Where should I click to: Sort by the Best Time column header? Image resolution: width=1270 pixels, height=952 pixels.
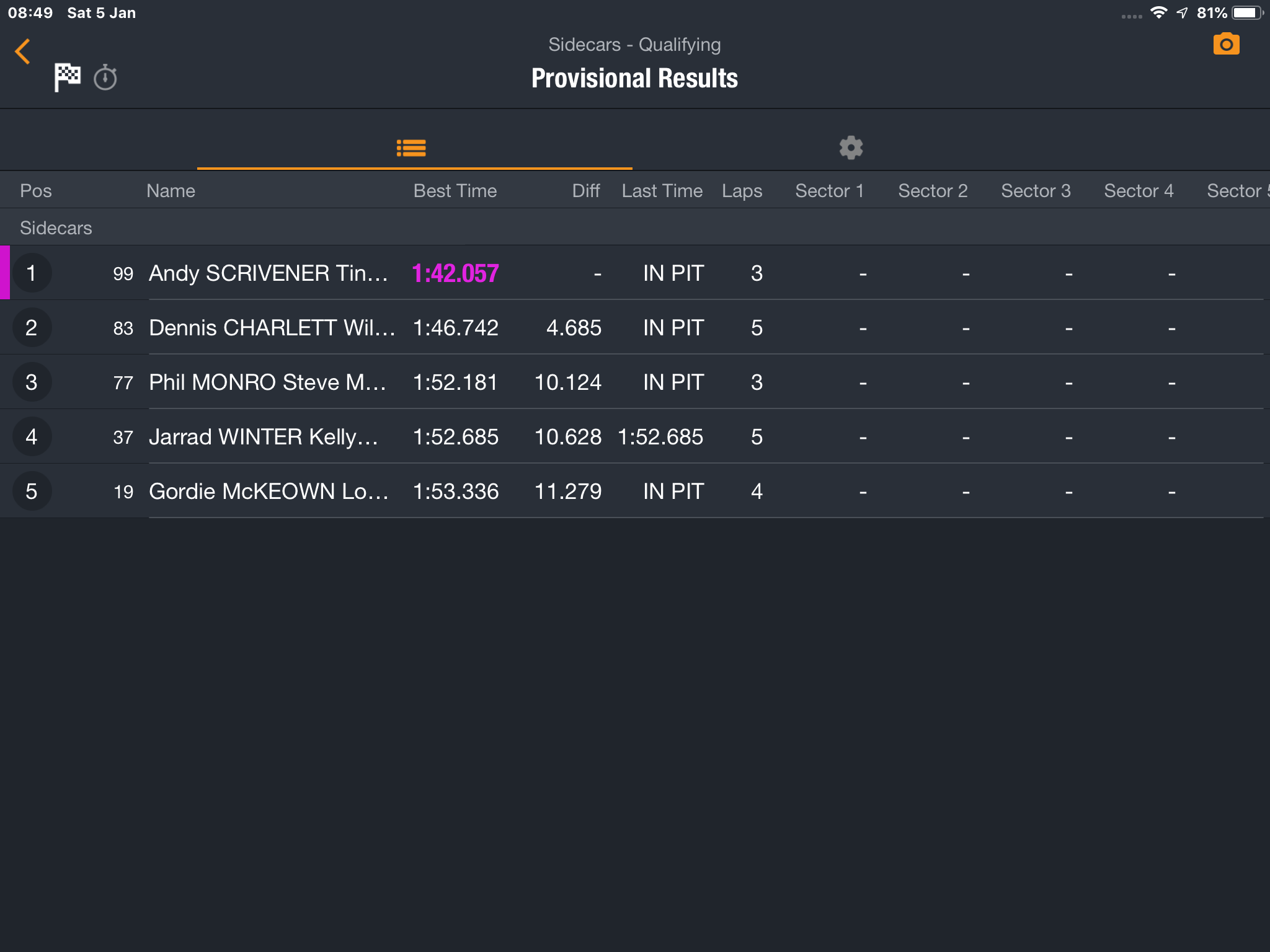(455, 191)
